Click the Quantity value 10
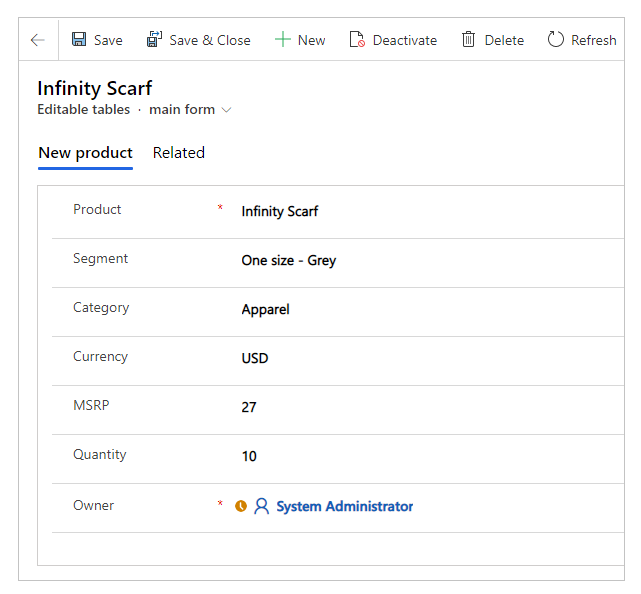The height and width of the screenshot is (594, 641). coord(249,456)
